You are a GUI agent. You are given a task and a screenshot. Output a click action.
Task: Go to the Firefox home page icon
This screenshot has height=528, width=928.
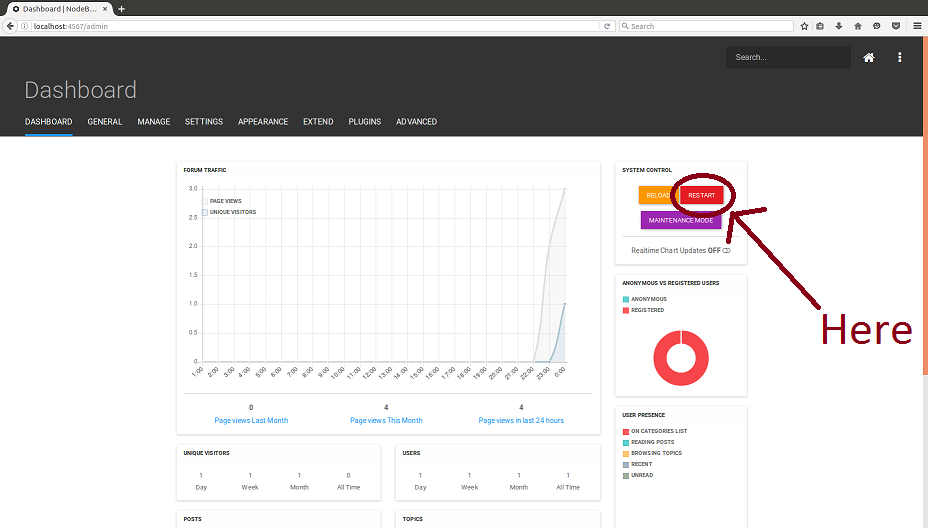(x=858, y=26)
